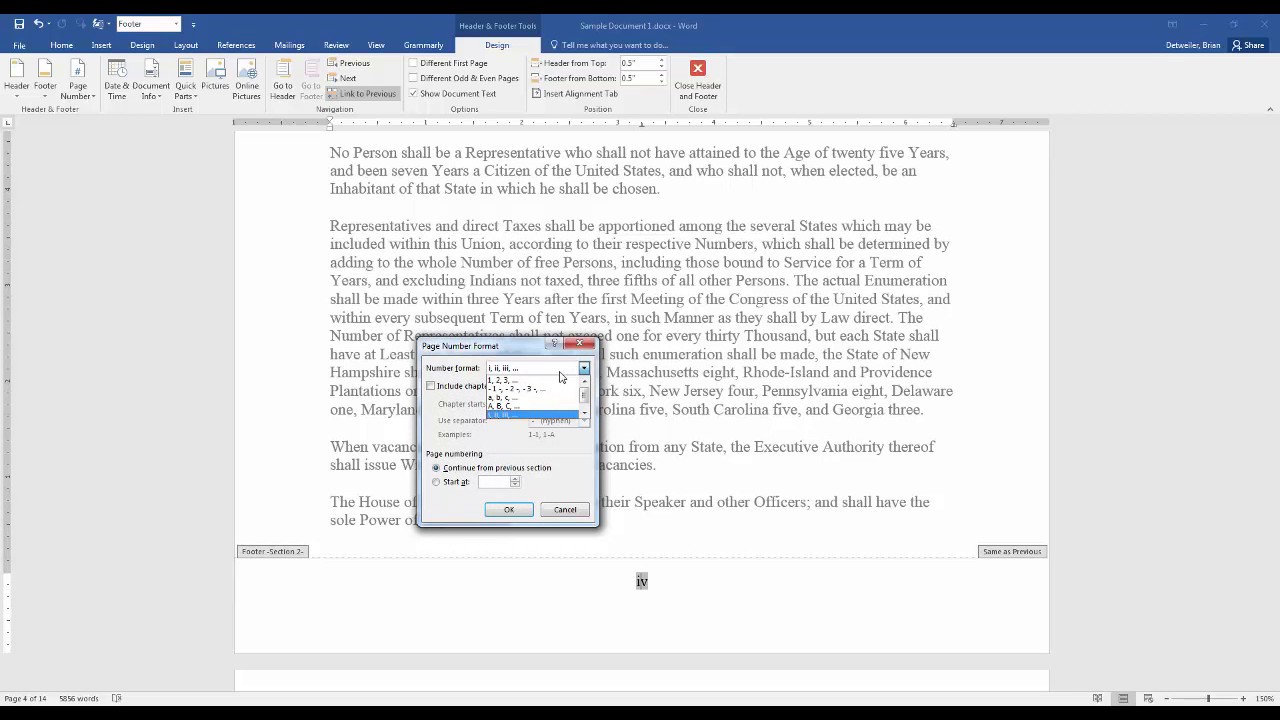Collapse the ribbon with the arrow
Image resolution: width=1280 pixels, height=720 pixels.
tap(1270, 109)
